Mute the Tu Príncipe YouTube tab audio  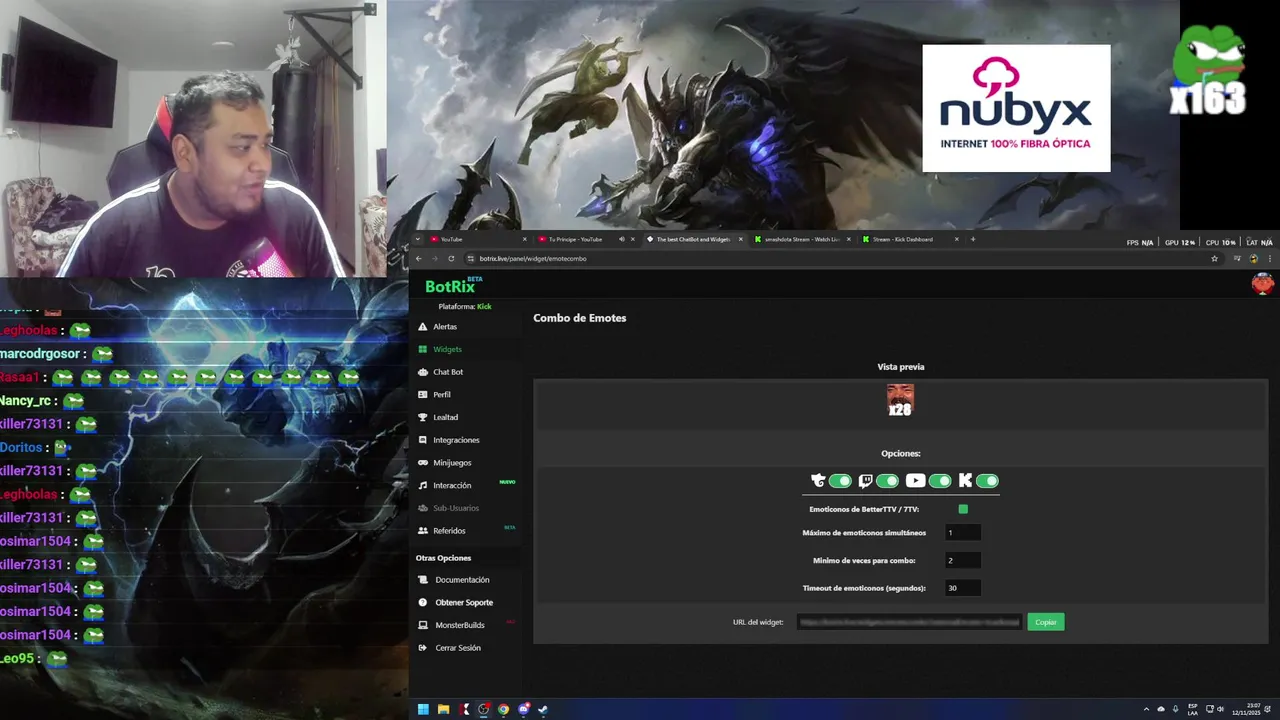click(621, 239)
